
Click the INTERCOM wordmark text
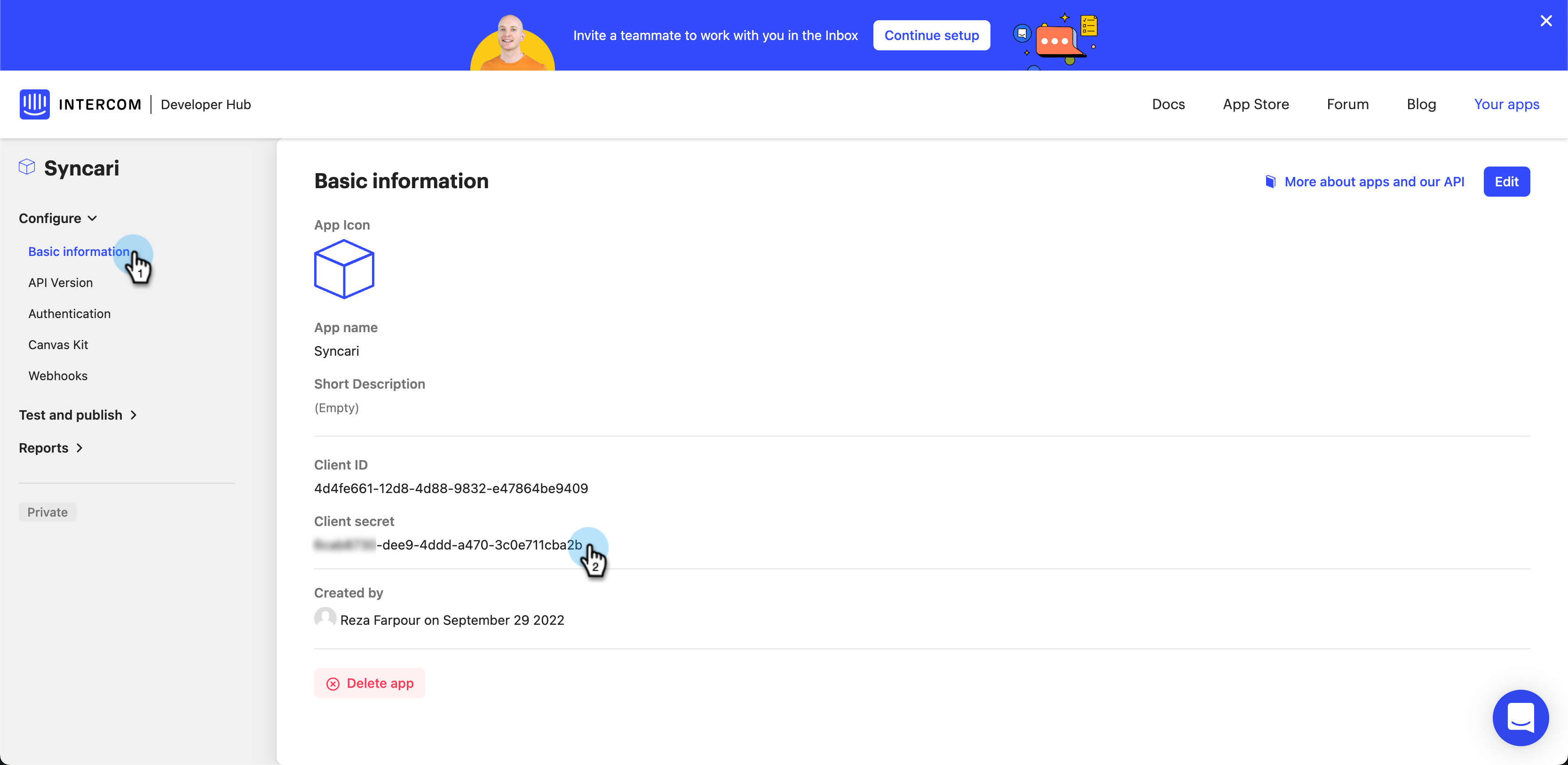tap(100, 104)
